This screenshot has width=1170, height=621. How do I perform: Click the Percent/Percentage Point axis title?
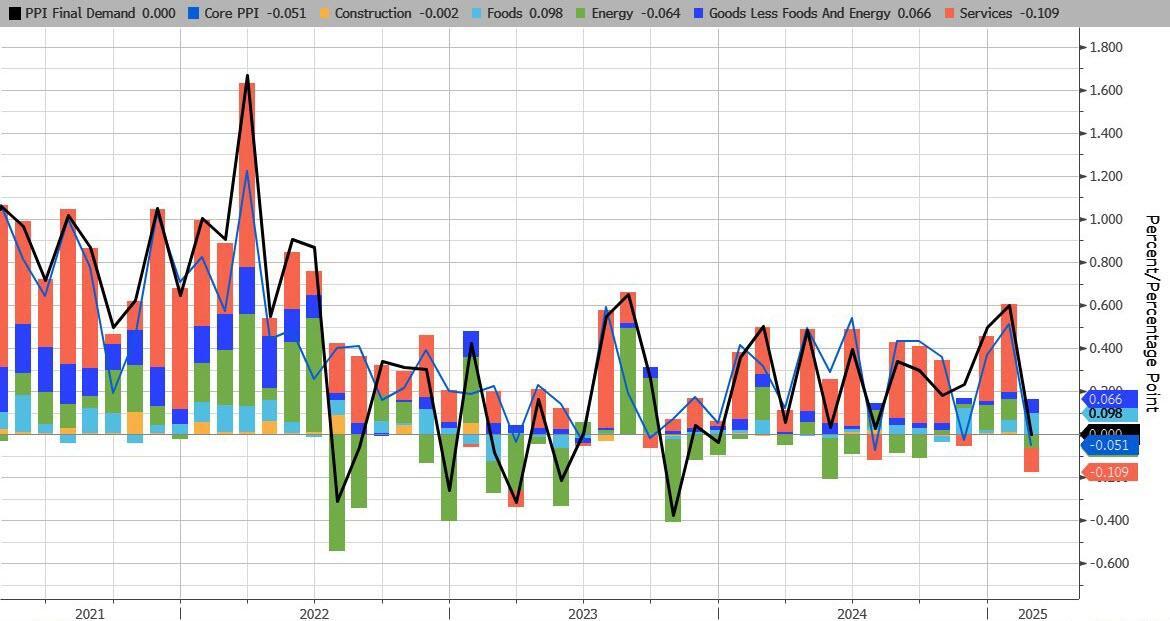pyautogui.click(x=1151, y=313)
